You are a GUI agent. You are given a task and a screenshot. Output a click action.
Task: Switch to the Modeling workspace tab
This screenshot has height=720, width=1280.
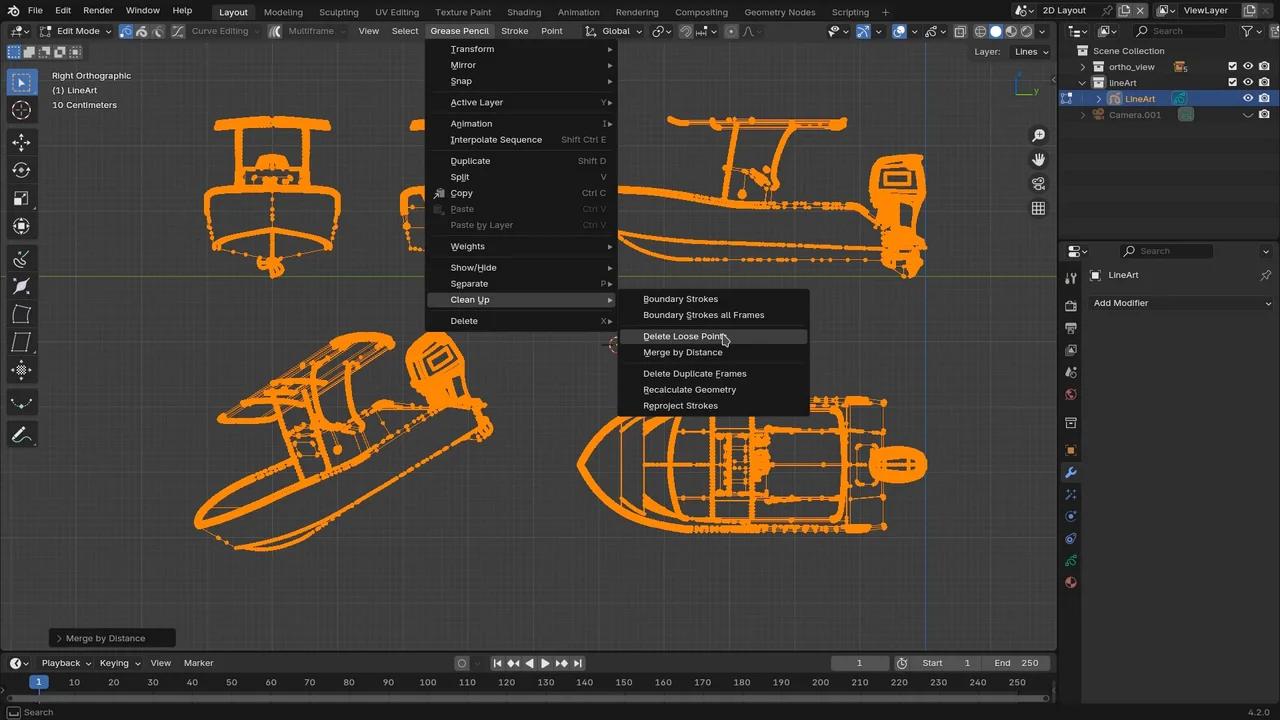pyautogui.click(x=283, y=12)
